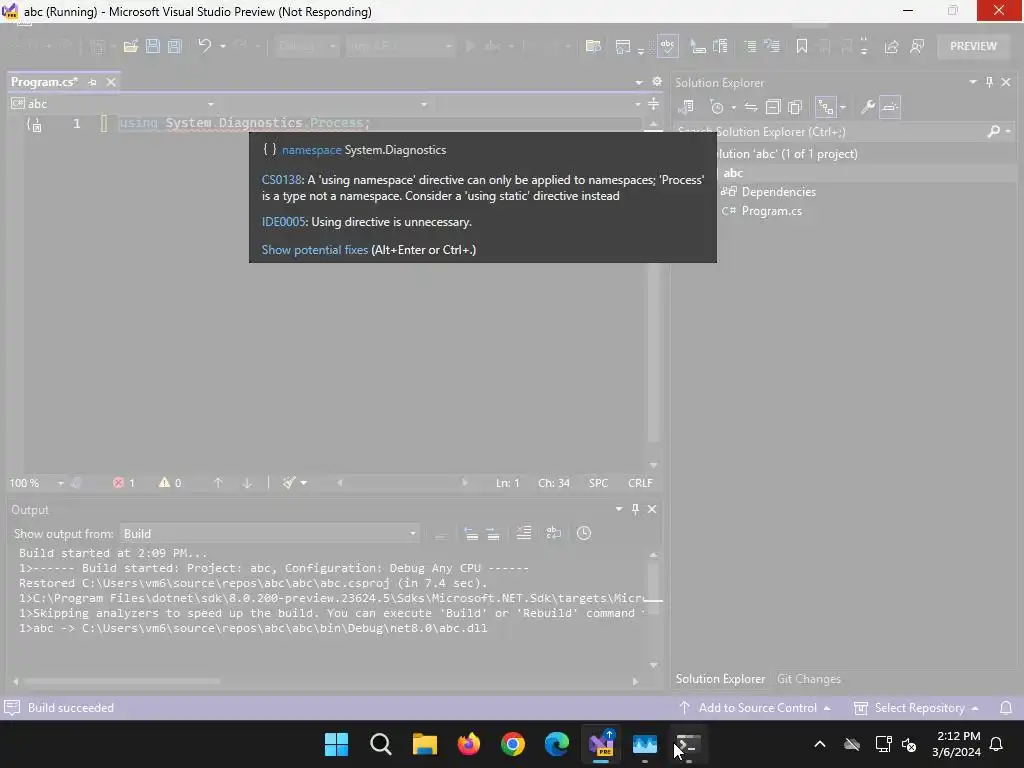Click Show potential fixes link
Screen dimensions: 1024x768
coord(315,250)
